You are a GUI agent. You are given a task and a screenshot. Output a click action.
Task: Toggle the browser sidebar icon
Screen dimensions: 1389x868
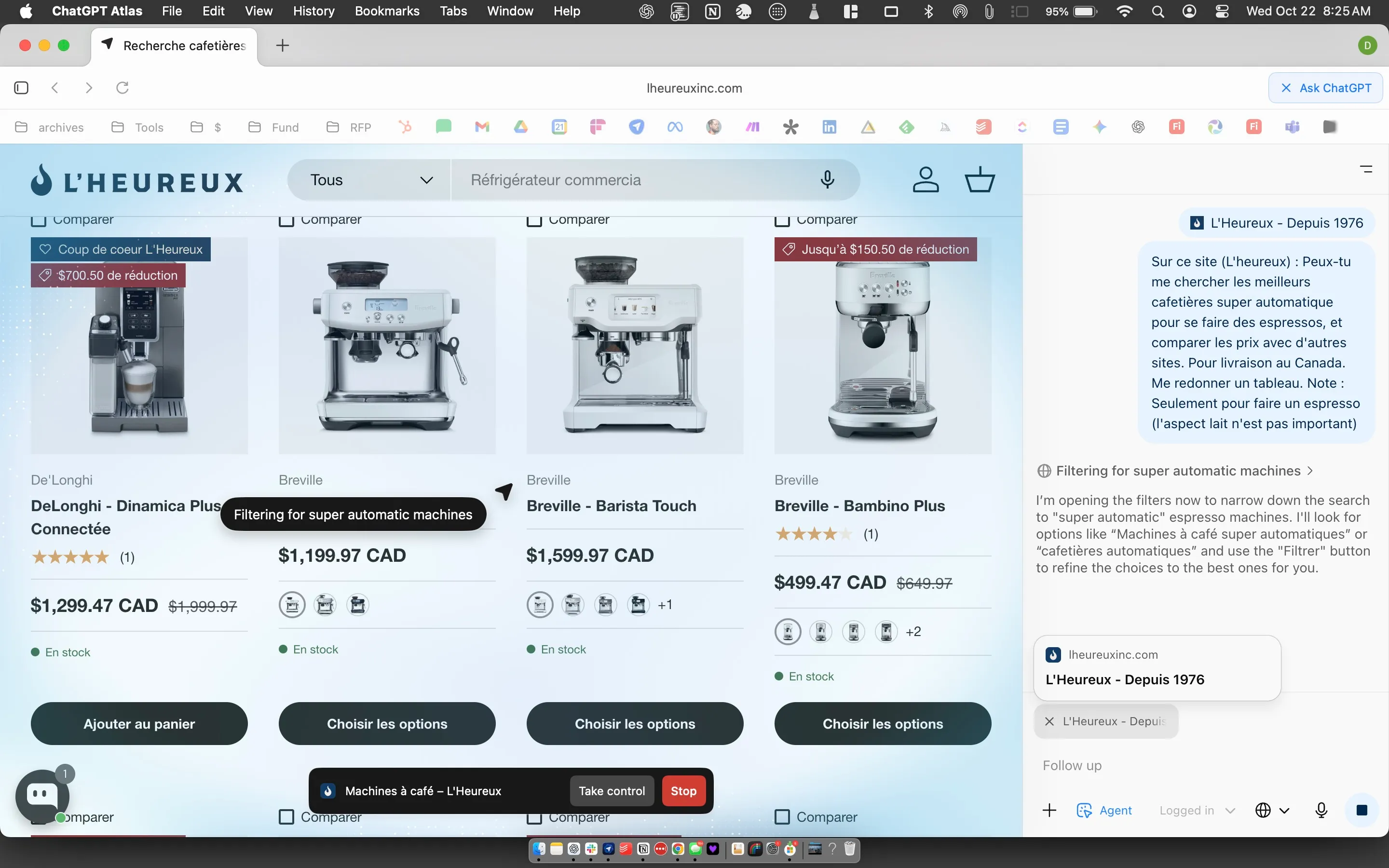point(21,88)
